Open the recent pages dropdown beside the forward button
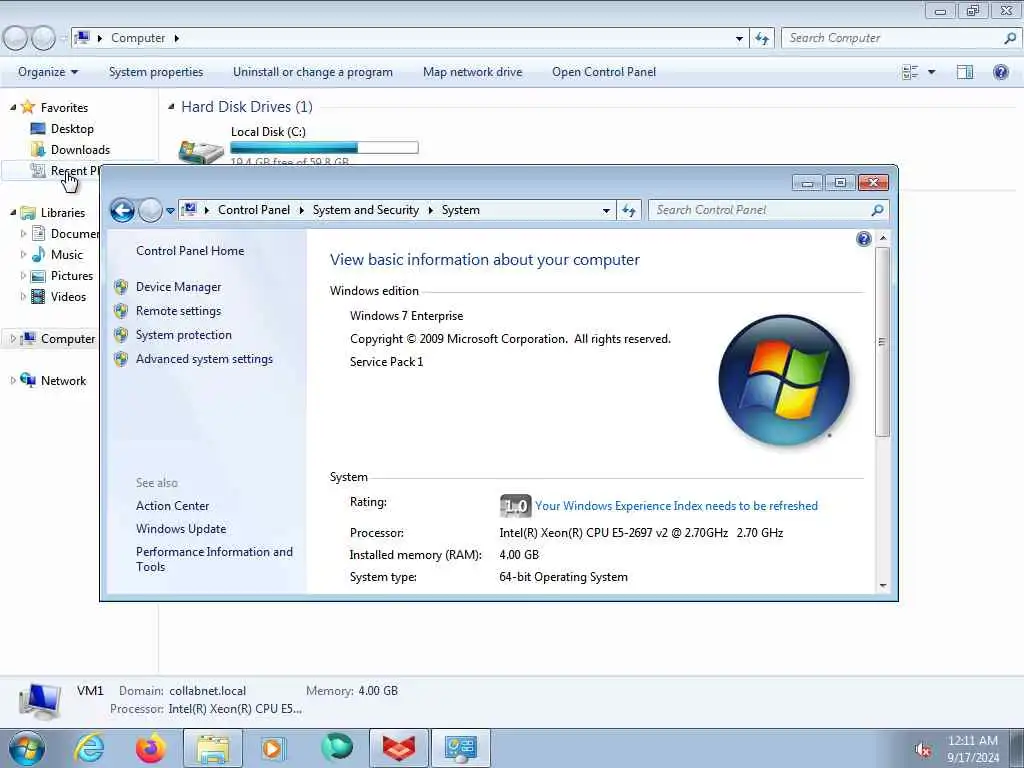This screenshot has width=1024, height=768. (170, 210)
